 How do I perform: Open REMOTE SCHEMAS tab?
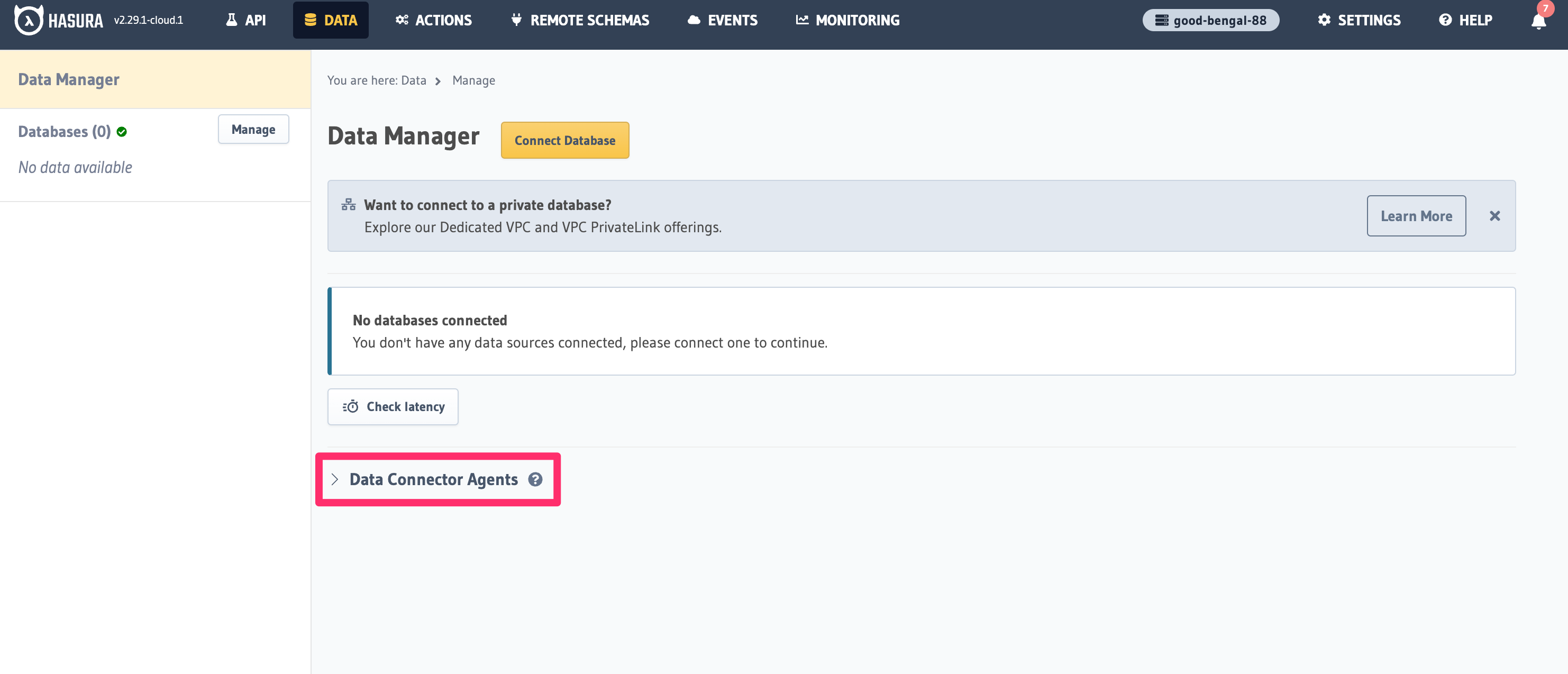[579, 20]
